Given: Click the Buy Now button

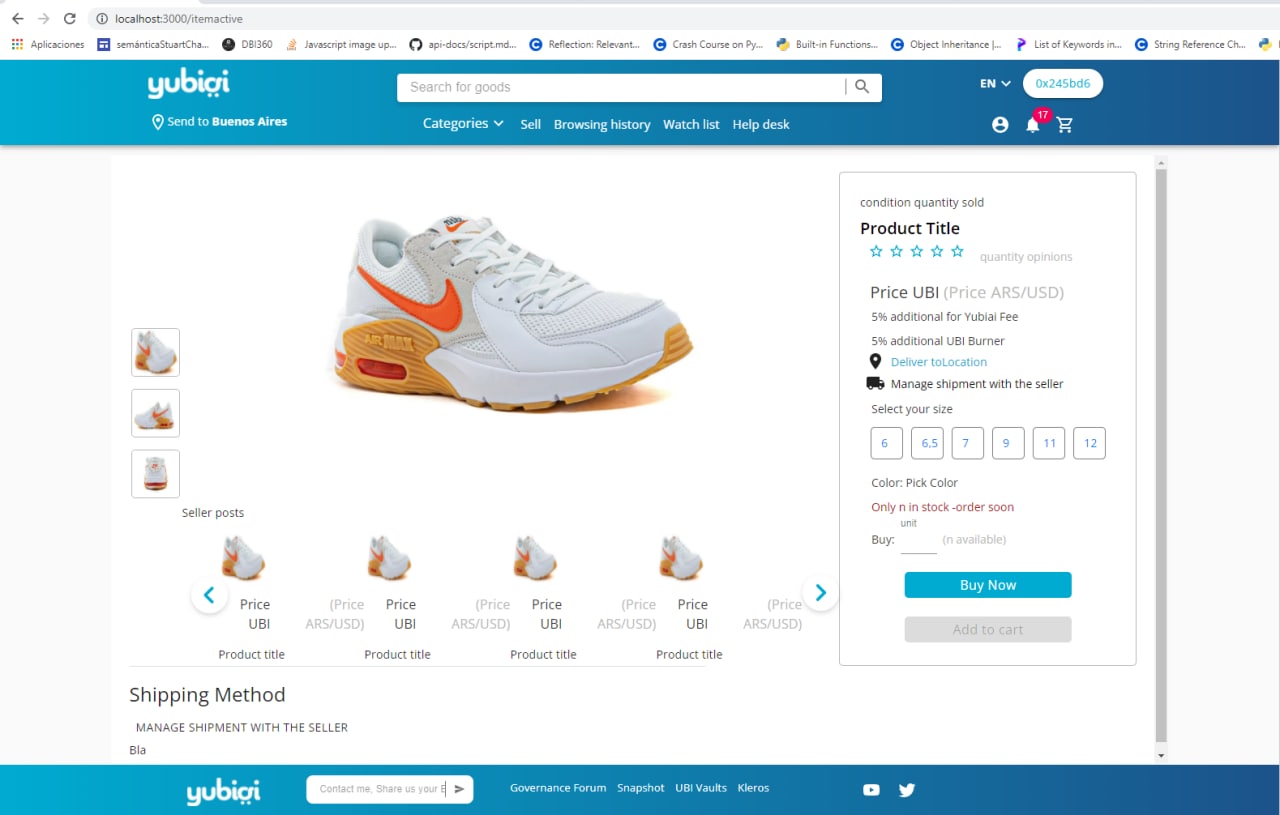Looking at the screenshot, I should [988, 585].
